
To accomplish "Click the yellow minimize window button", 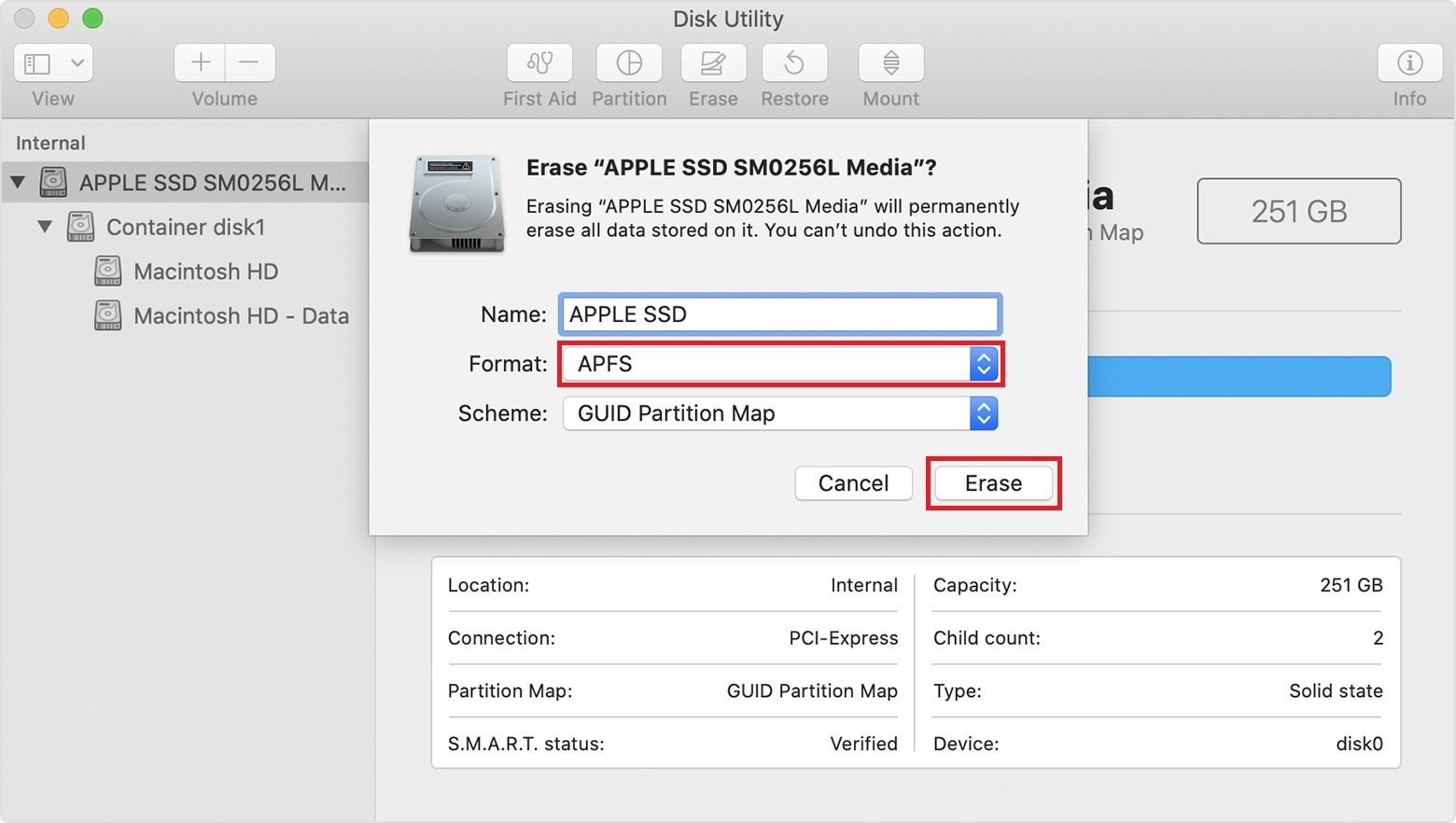I will 59,18.
